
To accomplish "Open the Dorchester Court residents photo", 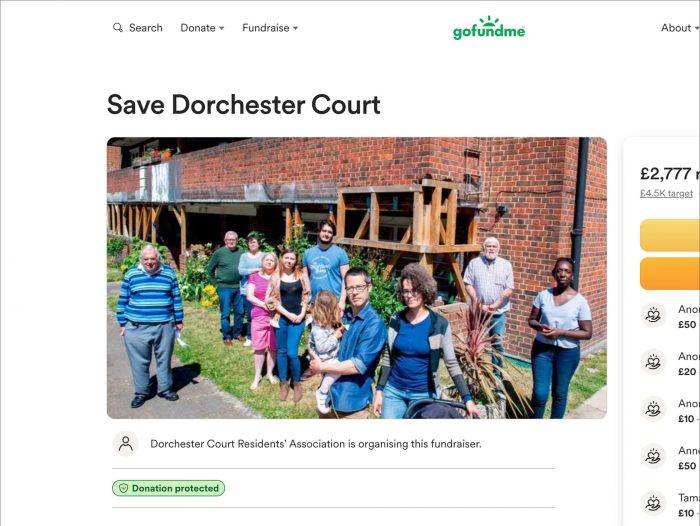I will coord(357,278).
